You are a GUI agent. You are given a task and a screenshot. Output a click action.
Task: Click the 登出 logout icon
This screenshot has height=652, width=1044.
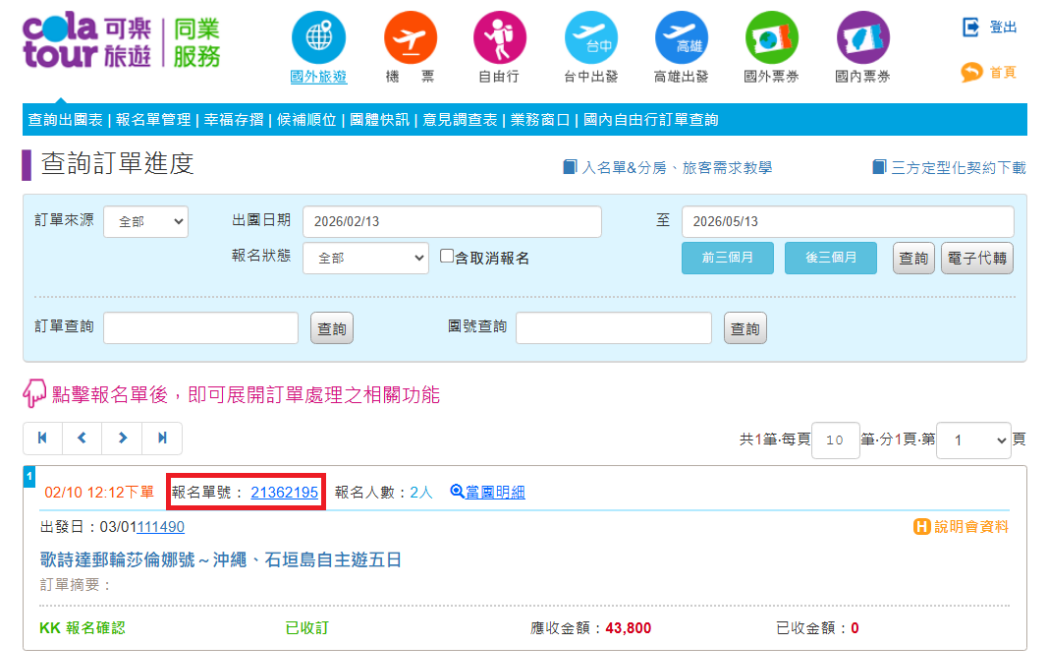[x=971, y=28]
